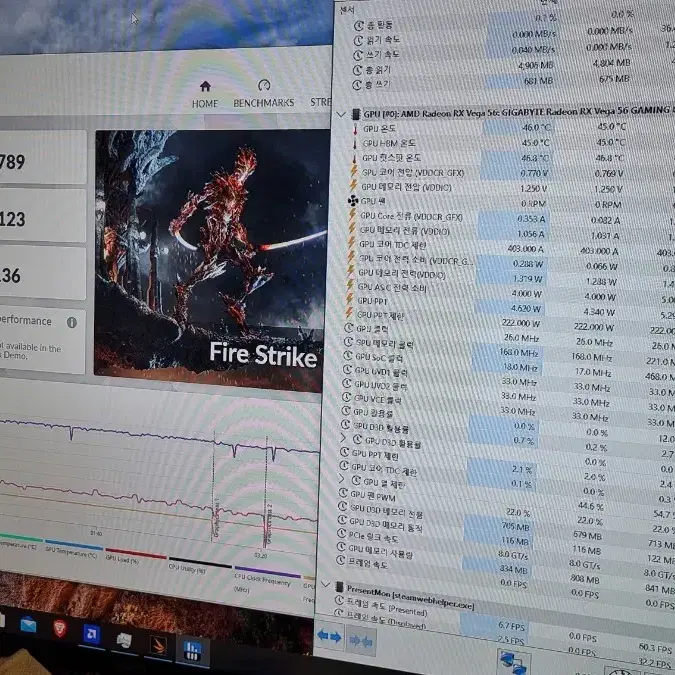Screen dimensions: 675x675
Task: Open the Mail app from the taskbar
Action: pos(28,625)
